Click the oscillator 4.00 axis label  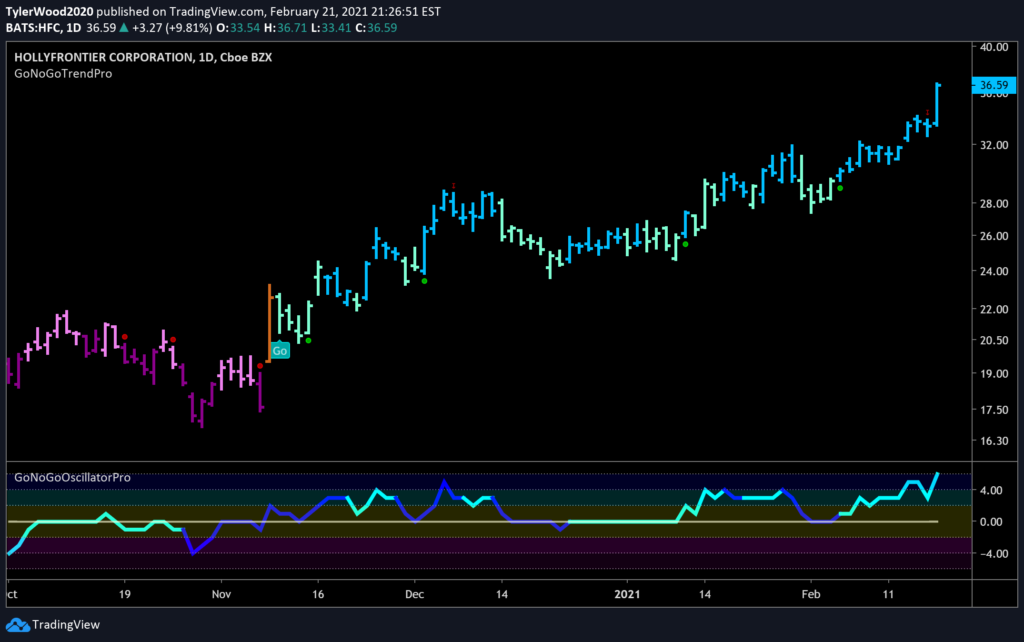(x=991, y=490)
